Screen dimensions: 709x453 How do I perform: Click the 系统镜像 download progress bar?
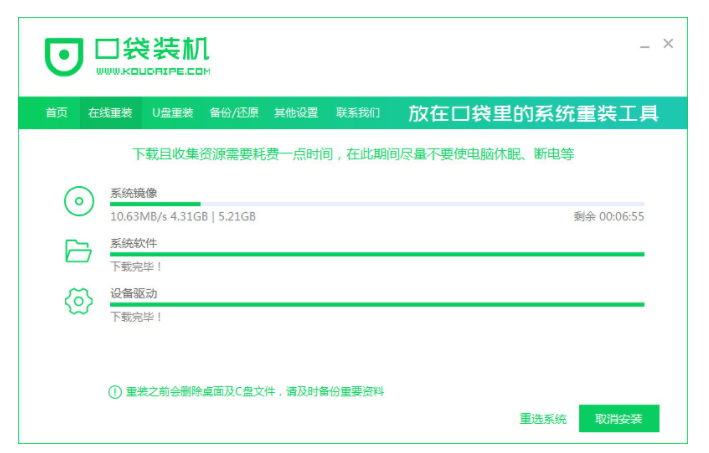(377, 204)
